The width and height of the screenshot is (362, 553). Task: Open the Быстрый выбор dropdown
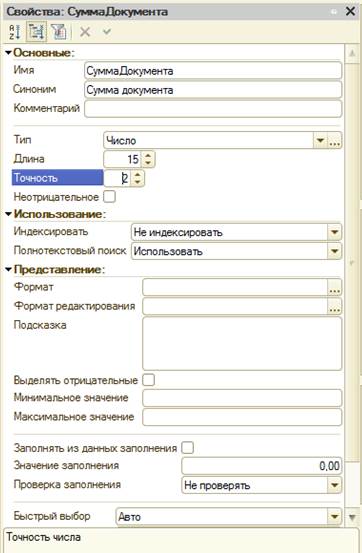(x=334, y=517)
